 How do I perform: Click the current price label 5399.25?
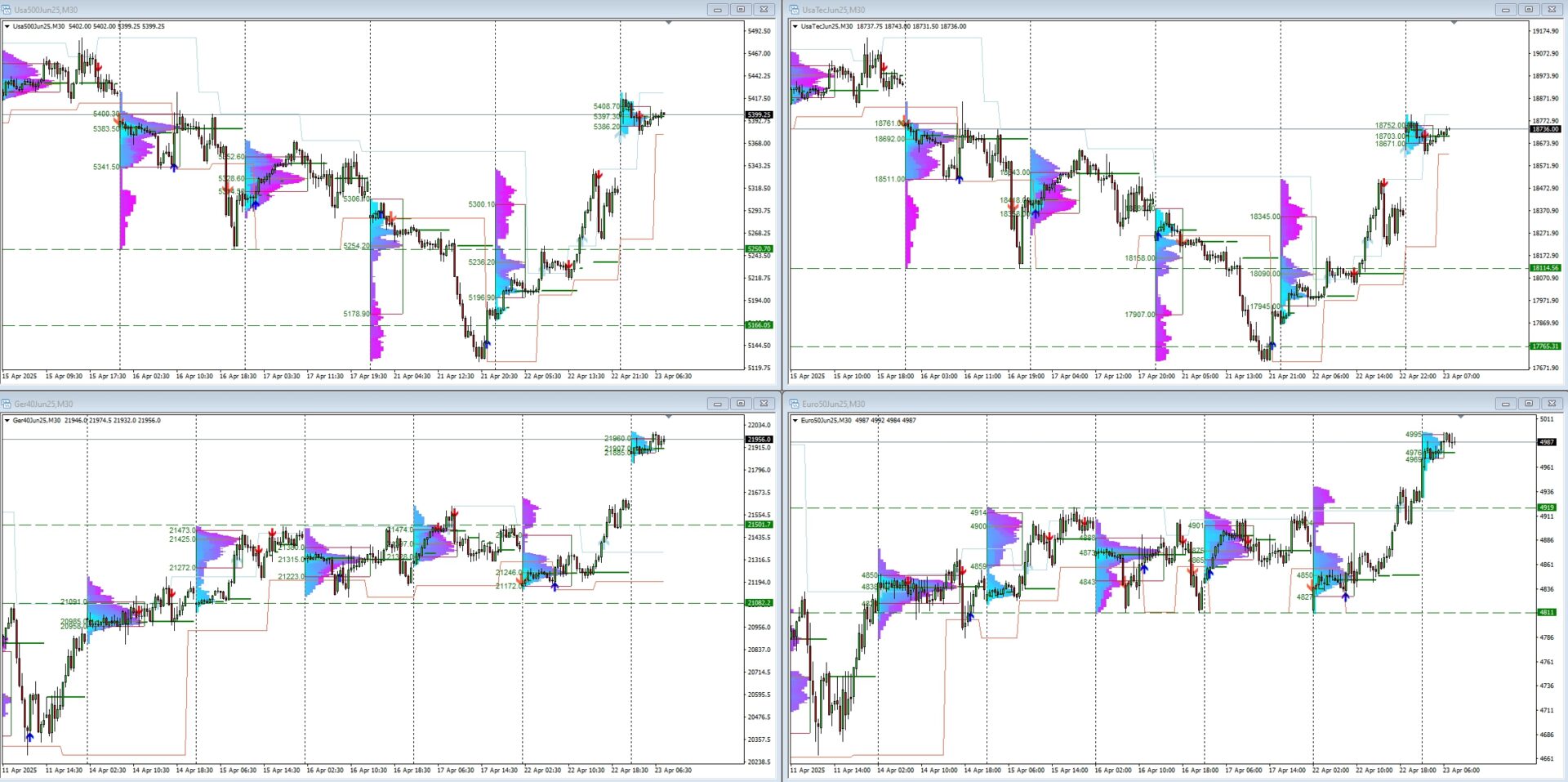click(x=759, y=115)
